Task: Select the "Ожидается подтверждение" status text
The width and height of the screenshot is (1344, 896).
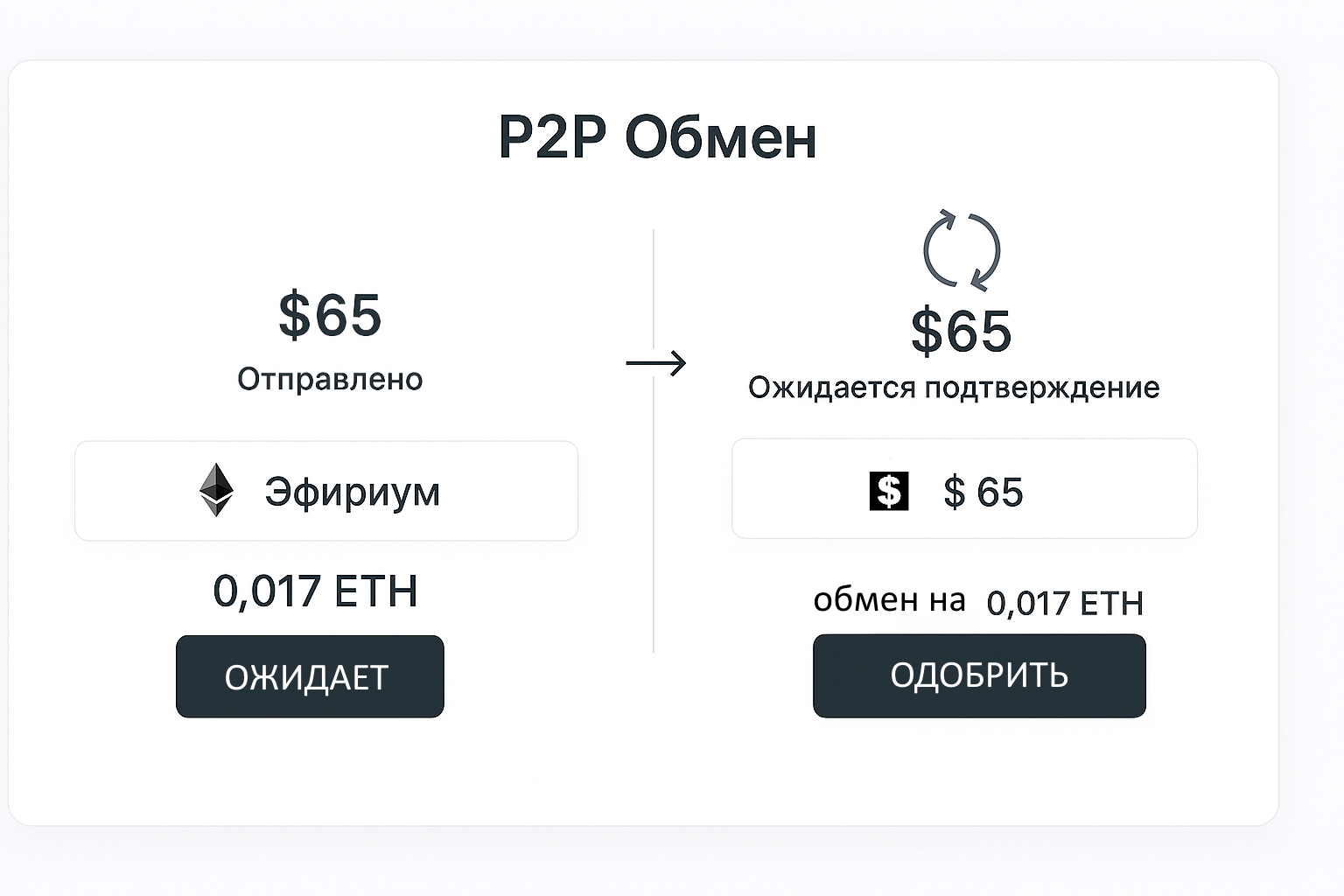Action: pos(954,387)
